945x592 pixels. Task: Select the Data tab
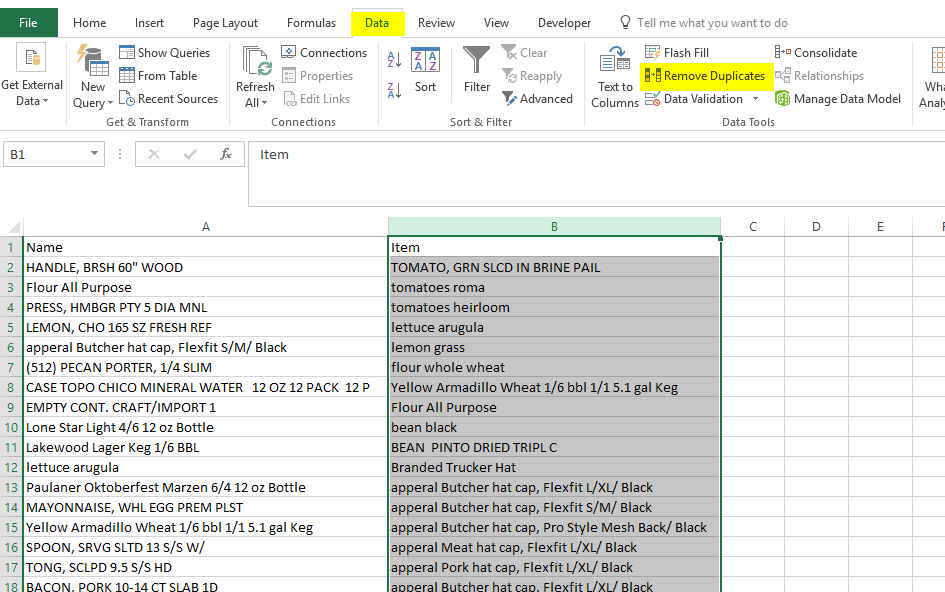pos(377,23)
